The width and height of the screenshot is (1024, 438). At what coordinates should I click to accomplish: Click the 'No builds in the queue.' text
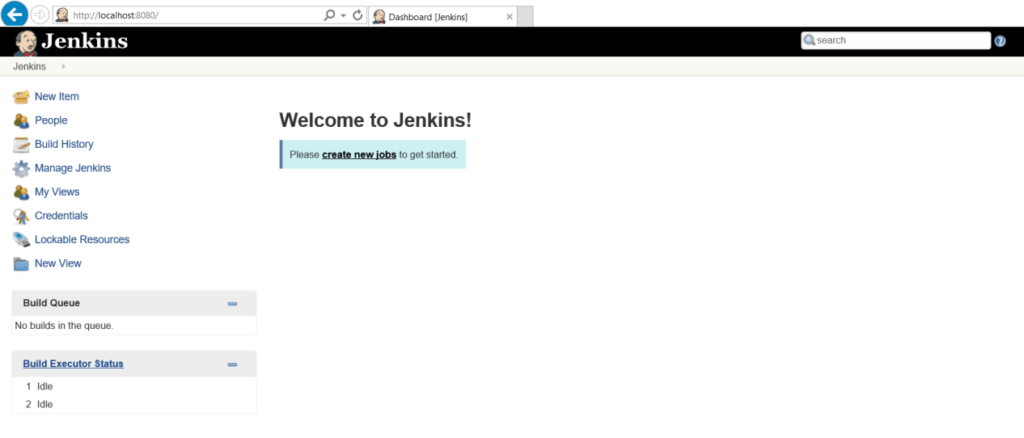pyautogui.click(x=64, y=326)
